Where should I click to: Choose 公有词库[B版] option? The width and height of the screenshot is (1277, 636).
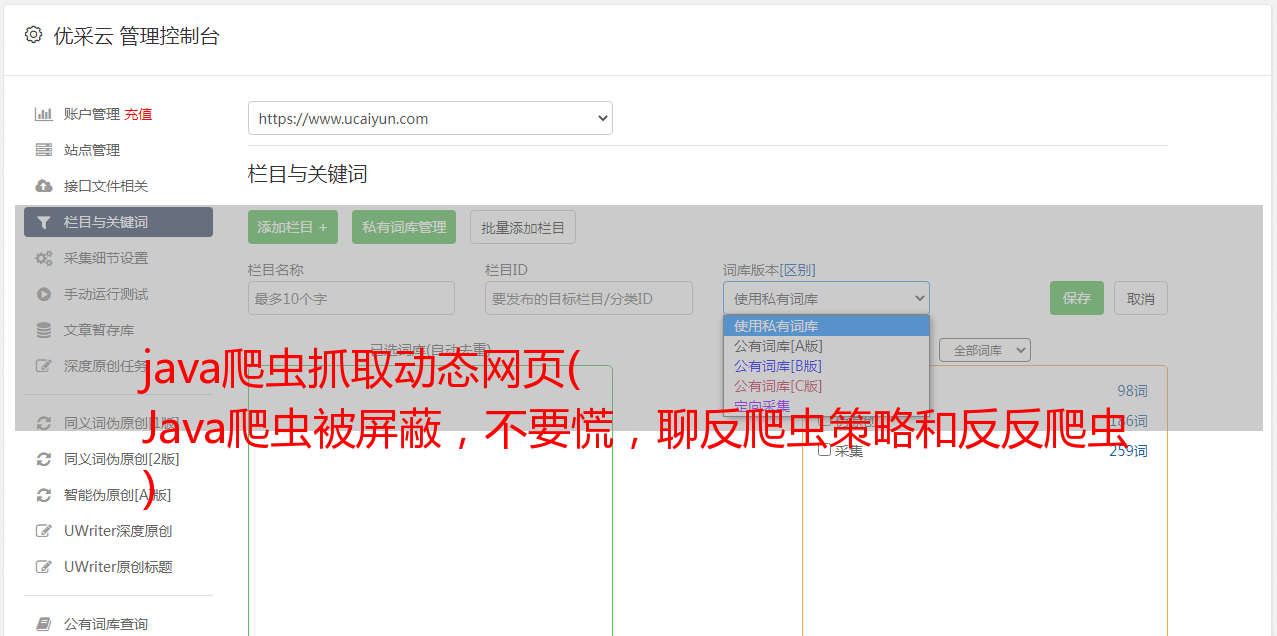tap(826, 366)
